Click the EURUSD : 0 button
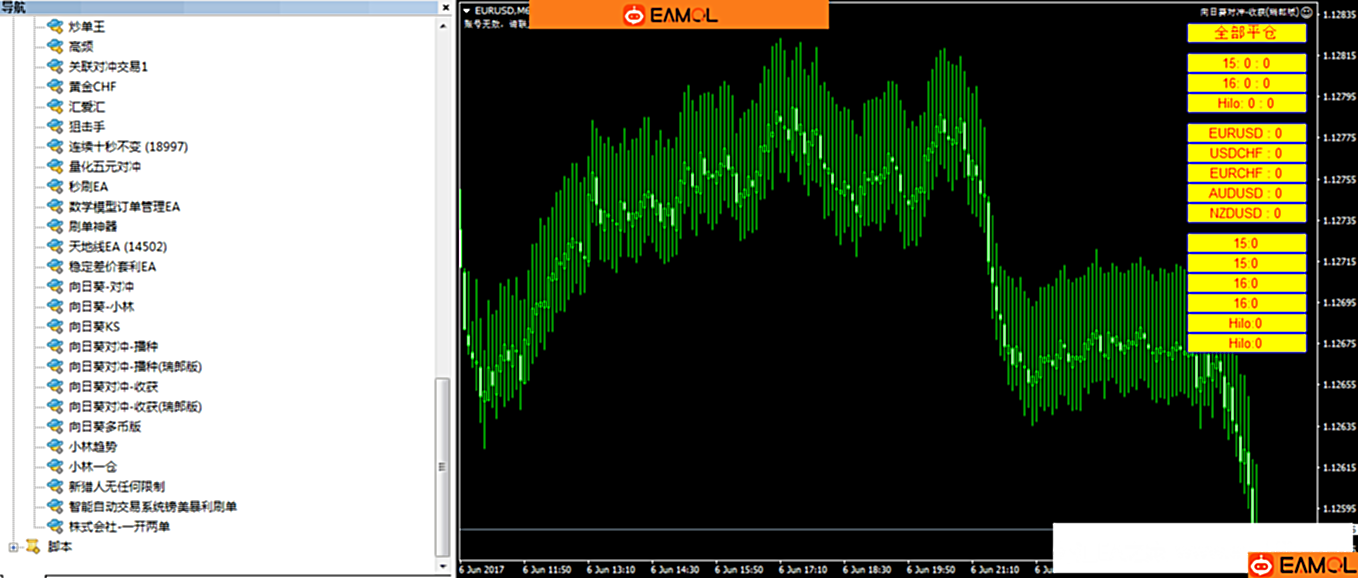1358x578 pixels. pos(1246,133)
